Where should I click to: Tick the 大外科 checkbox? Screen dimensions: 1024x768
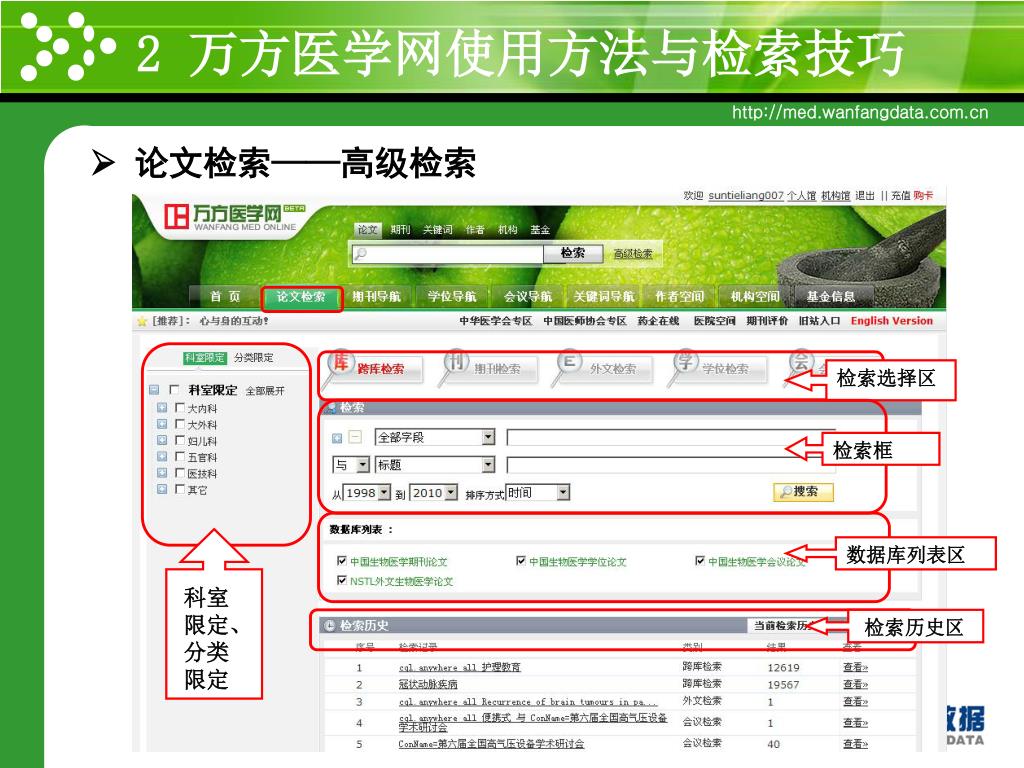[x=180, y=424]
